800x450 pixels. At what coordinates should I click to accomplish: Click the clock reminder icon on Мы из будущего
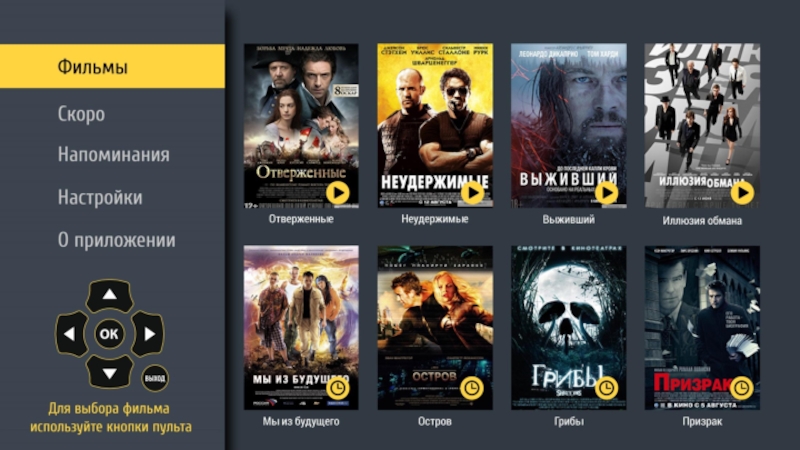tap(338, 388)
